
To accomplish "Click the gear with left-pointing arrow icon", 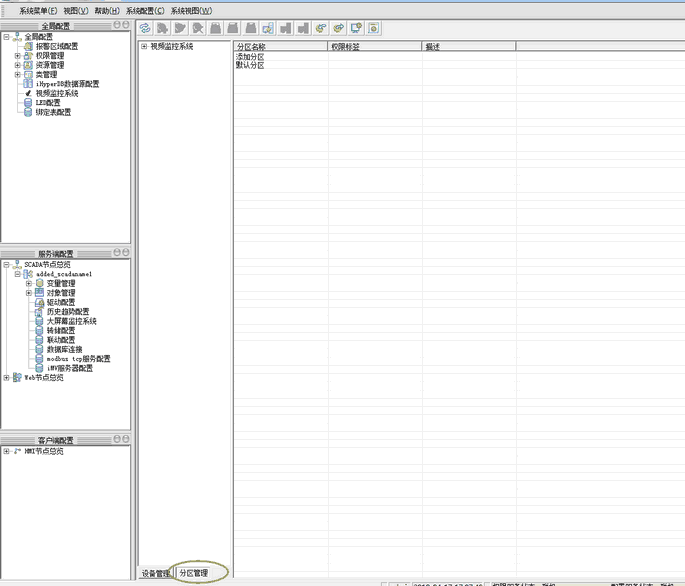I will [321, 28].
